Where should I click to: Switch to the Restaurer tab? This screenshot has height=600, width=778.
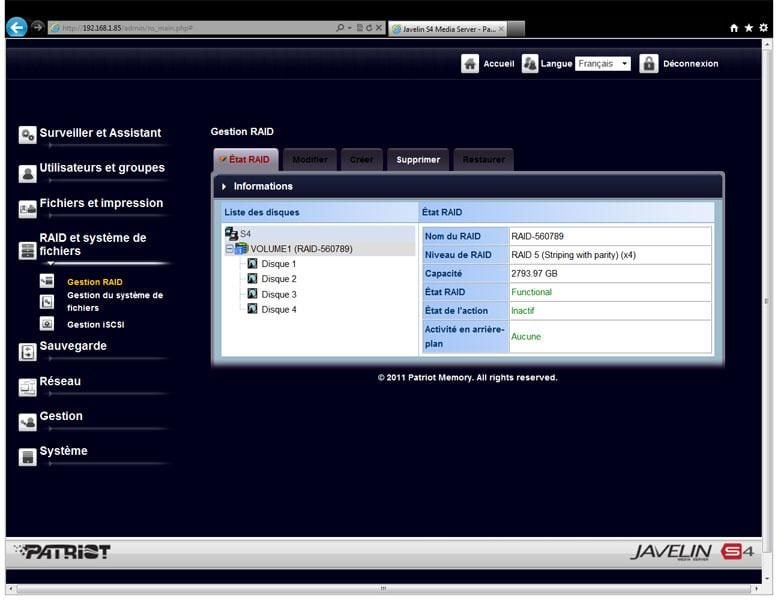(x=483, y=160)
